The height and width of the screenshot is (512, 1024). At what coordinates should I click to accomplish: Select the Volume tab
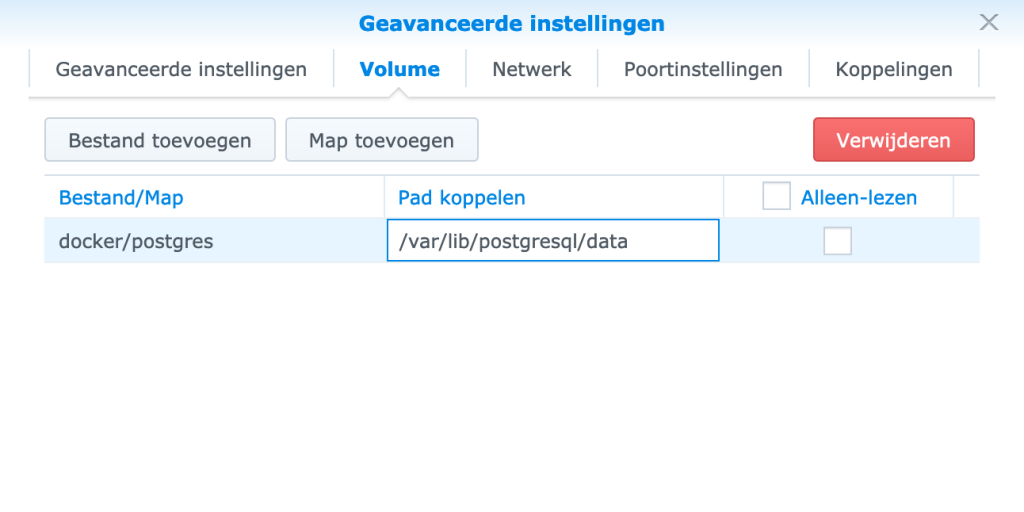400,69
